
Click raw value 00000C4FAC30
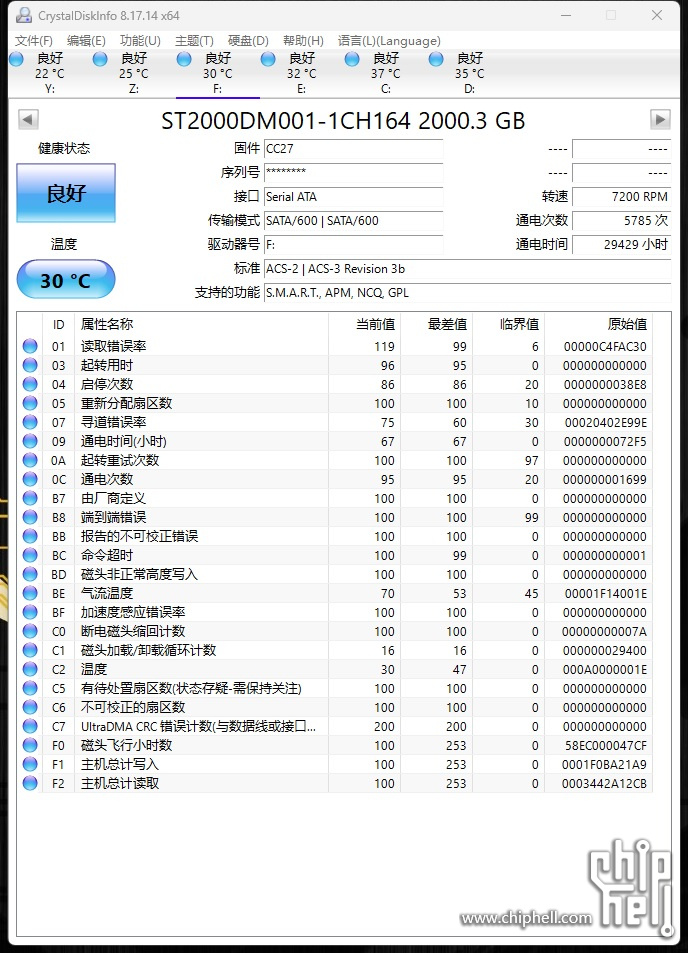[605, 346]
